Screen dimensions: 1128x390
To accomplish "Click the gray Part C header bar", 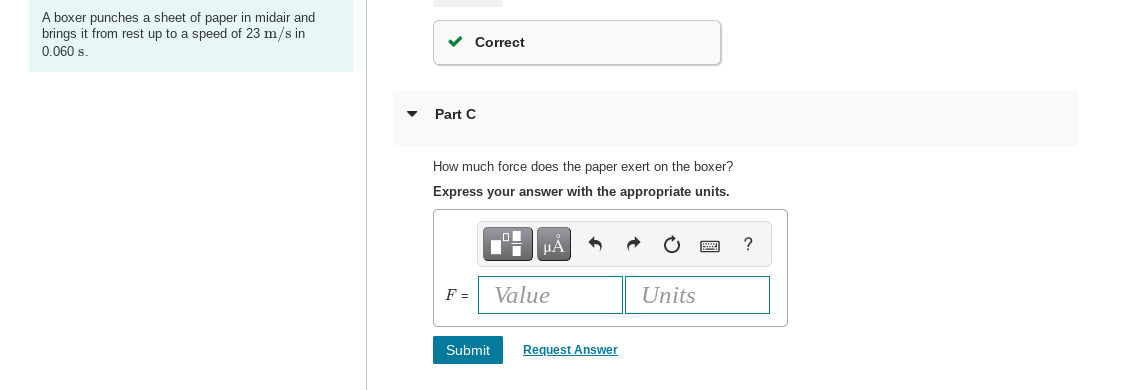I will tap(735, 119).
